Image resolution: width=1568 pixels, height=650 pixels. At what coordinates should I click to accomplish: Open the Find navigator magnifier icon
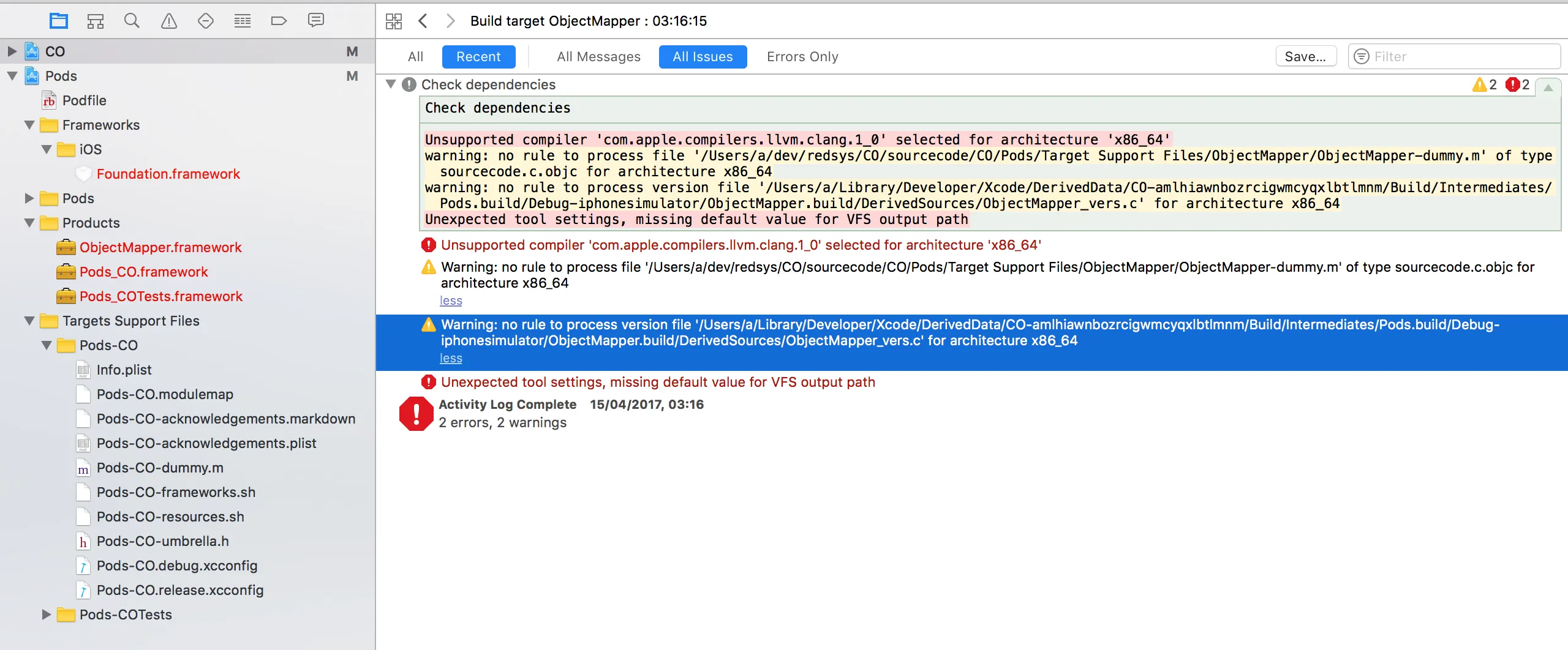point(132,21)
